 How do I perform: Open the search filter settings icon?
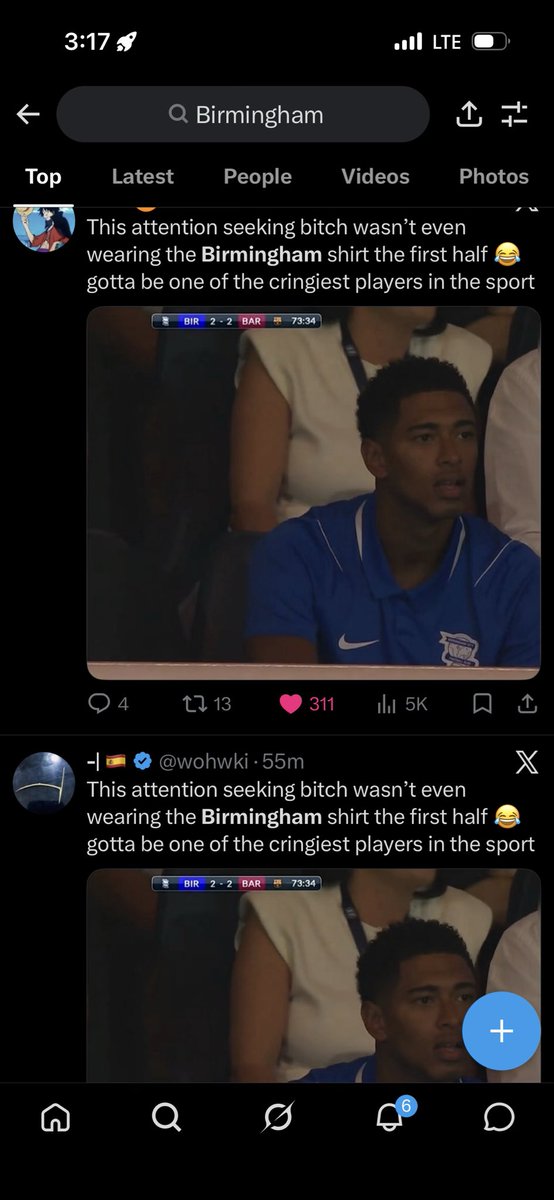(x=514, y=115)
